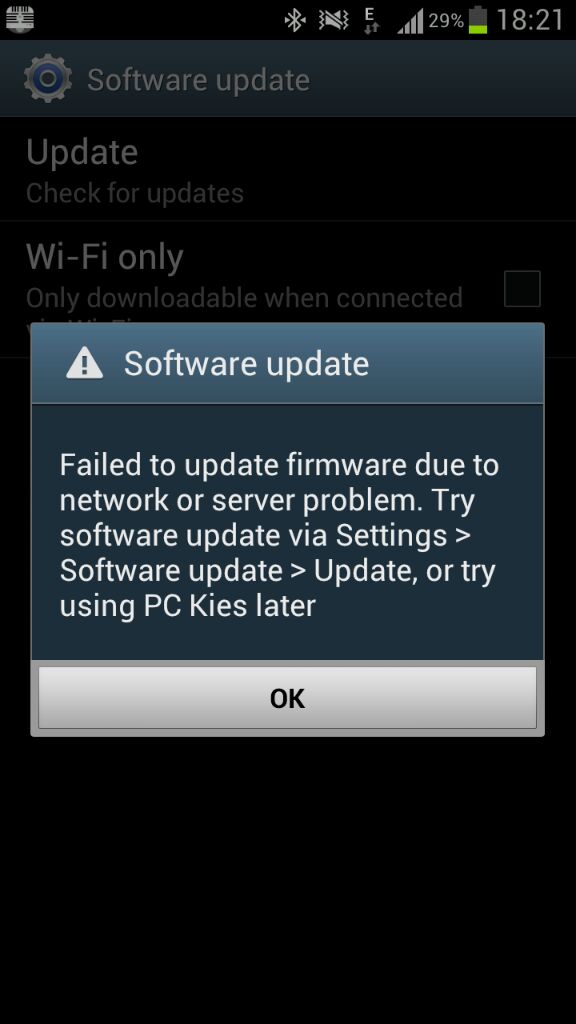Tap the OK button in dialog
This screenshot has width=576, height=1024.
(x=287, y=697)
